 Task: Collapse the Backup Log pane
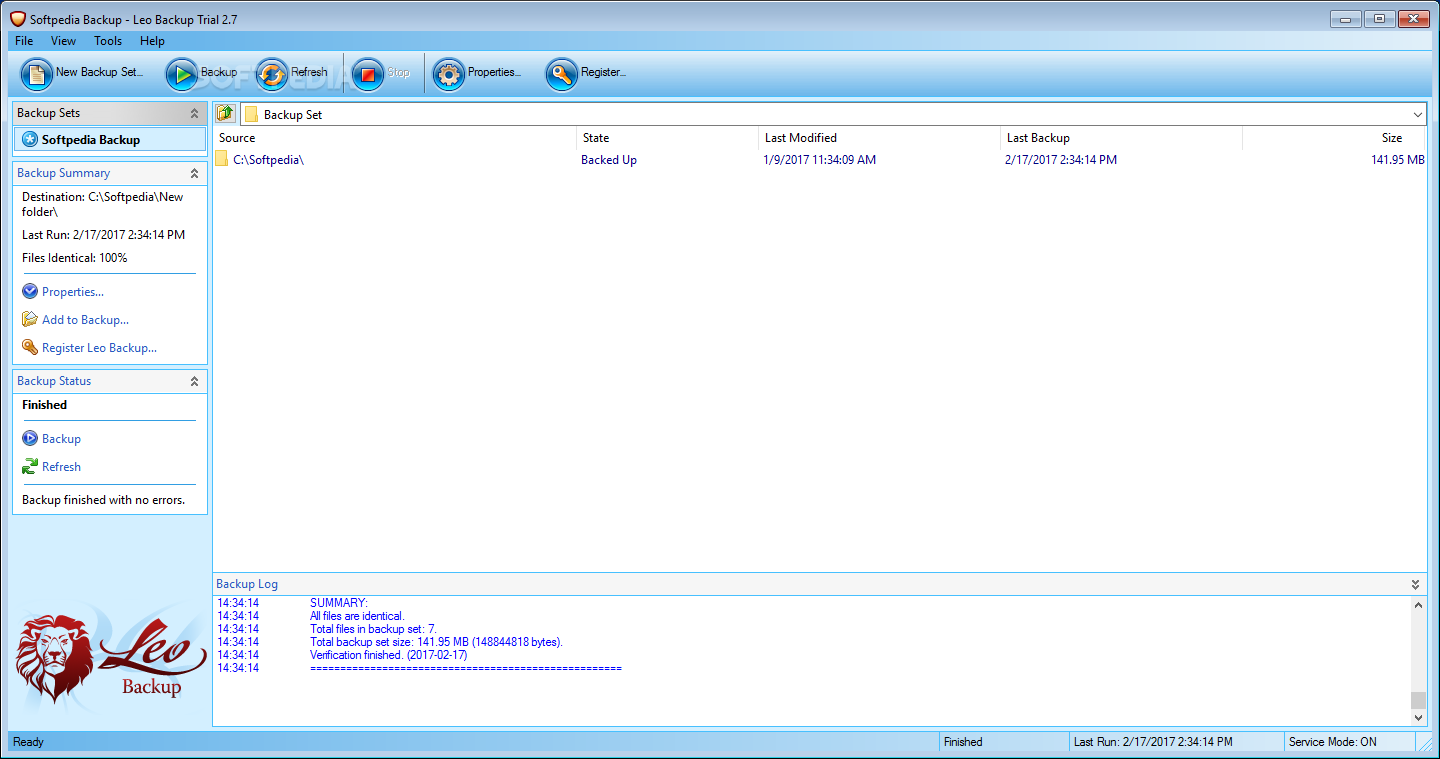point(1416,584)
